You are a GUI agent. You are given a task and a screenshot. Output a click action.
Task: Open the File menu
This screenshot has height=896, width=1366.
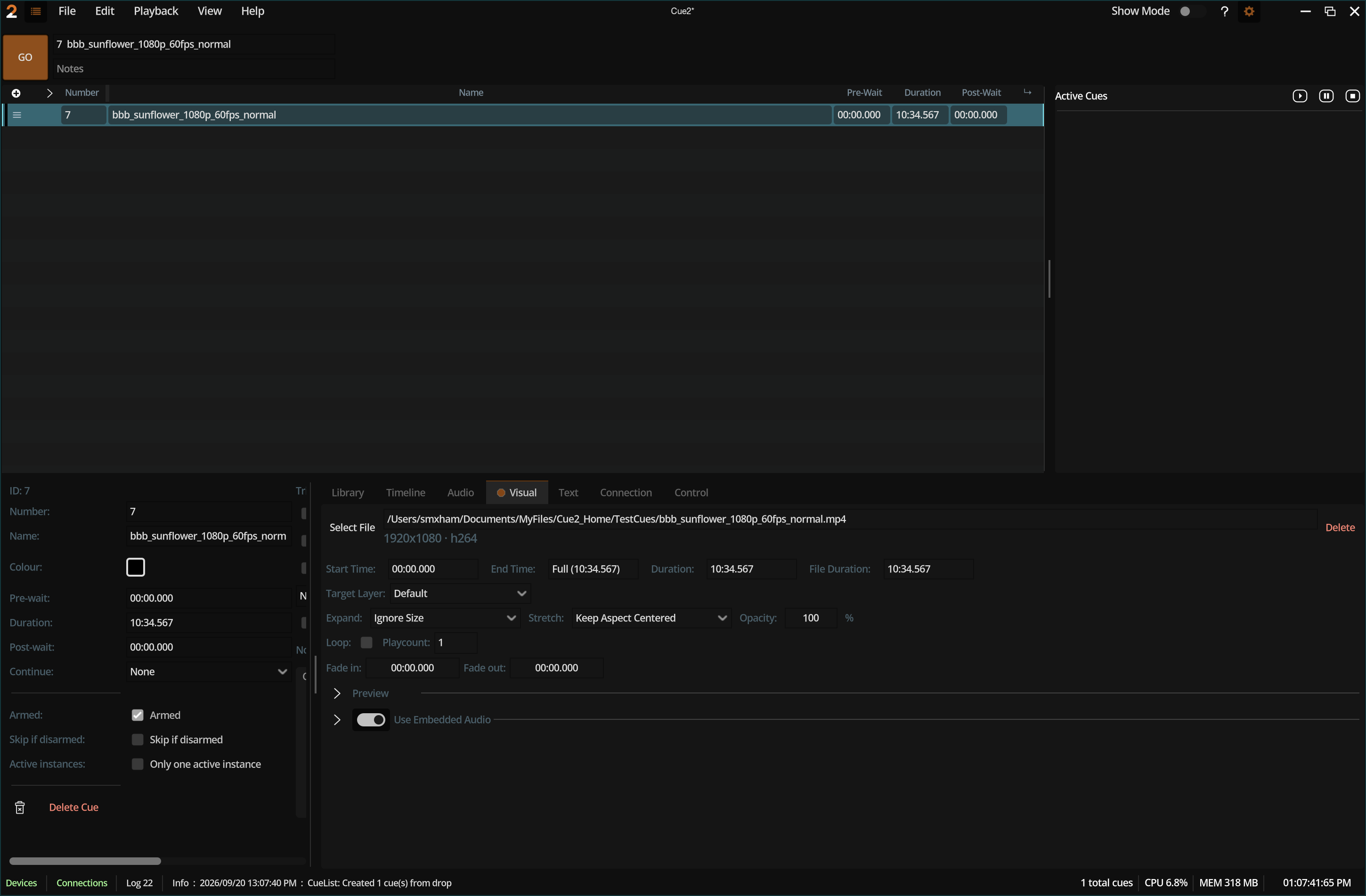(66, 11)
